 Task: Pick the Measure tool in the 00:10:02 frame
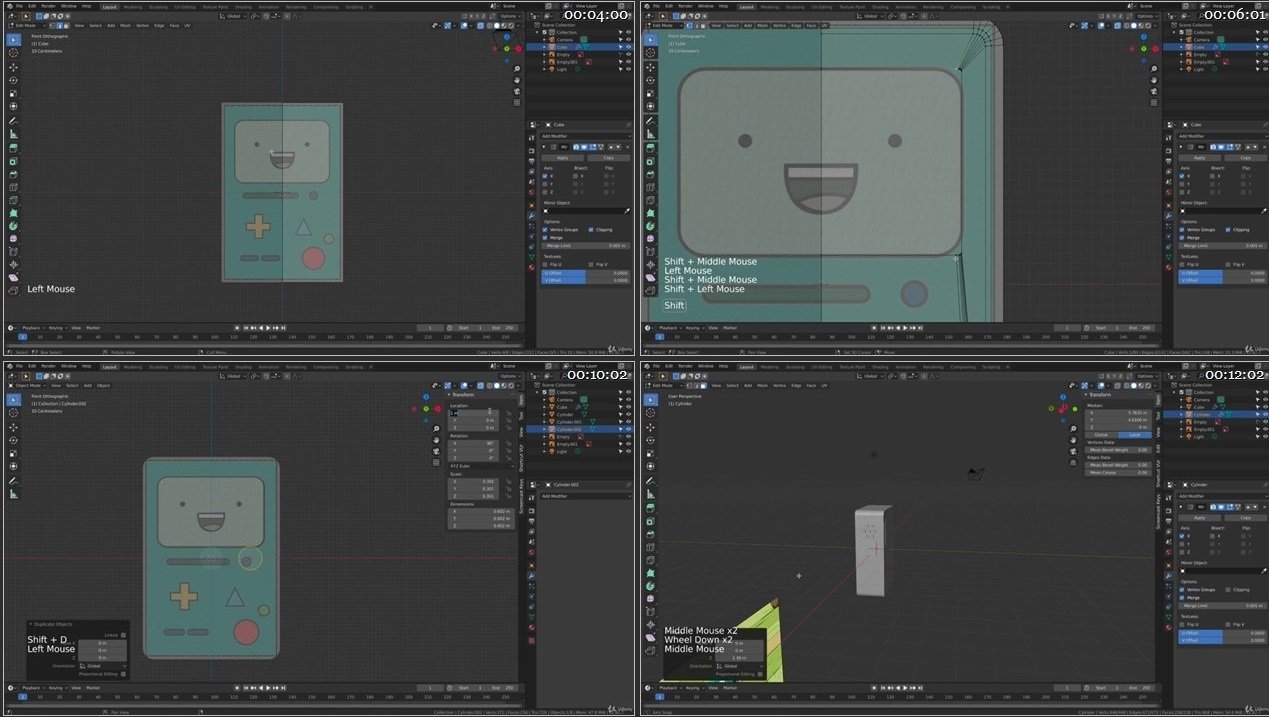[x=14, y=494]
